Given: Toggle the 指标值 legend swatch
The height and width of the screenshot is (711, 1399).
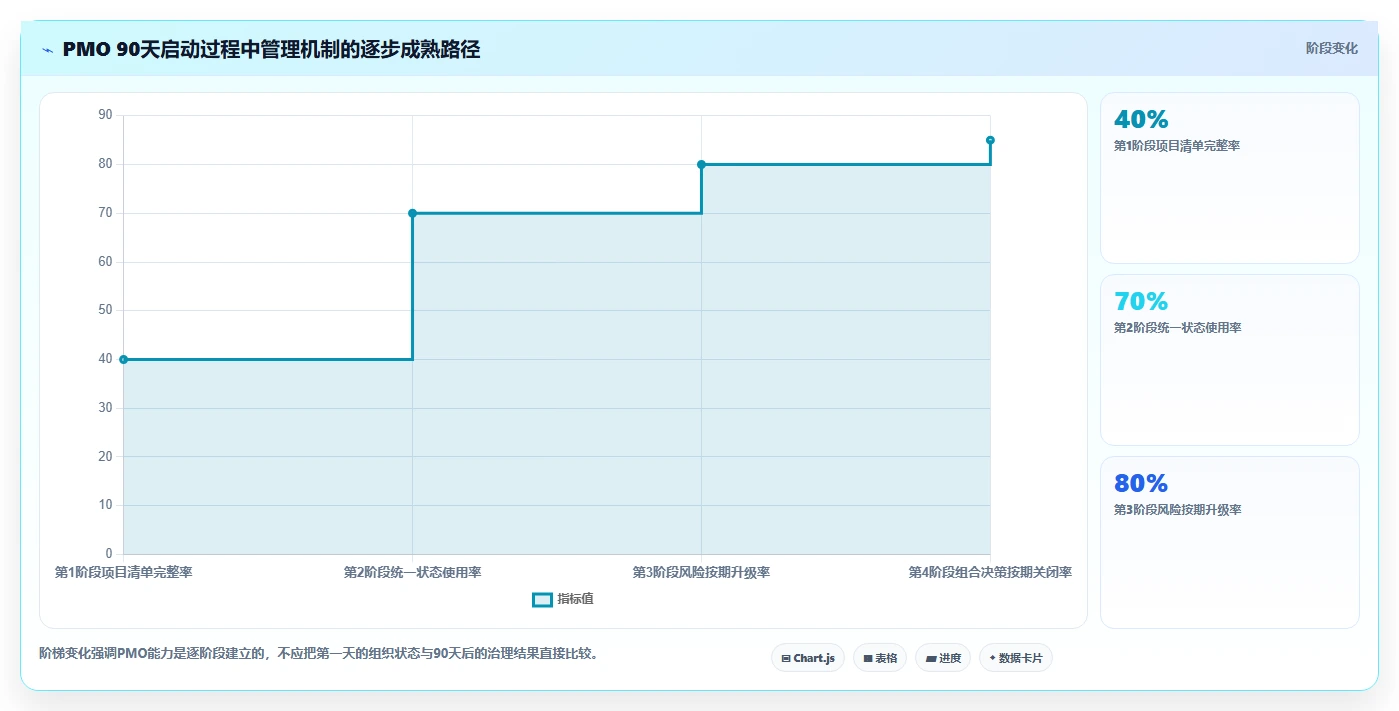Looking at the screenshot, I should 542,599.
